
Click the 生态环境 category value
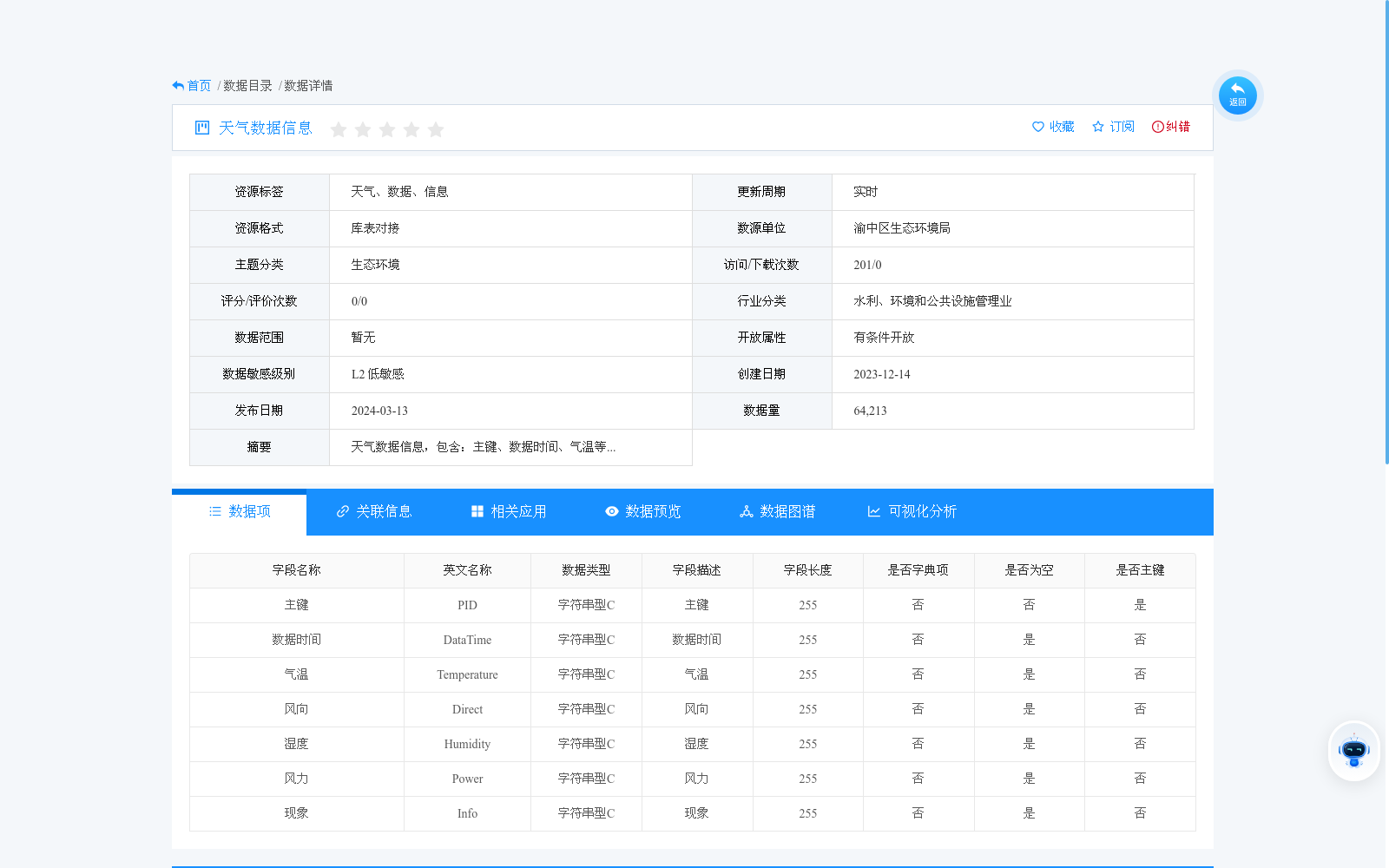[375, 265]
